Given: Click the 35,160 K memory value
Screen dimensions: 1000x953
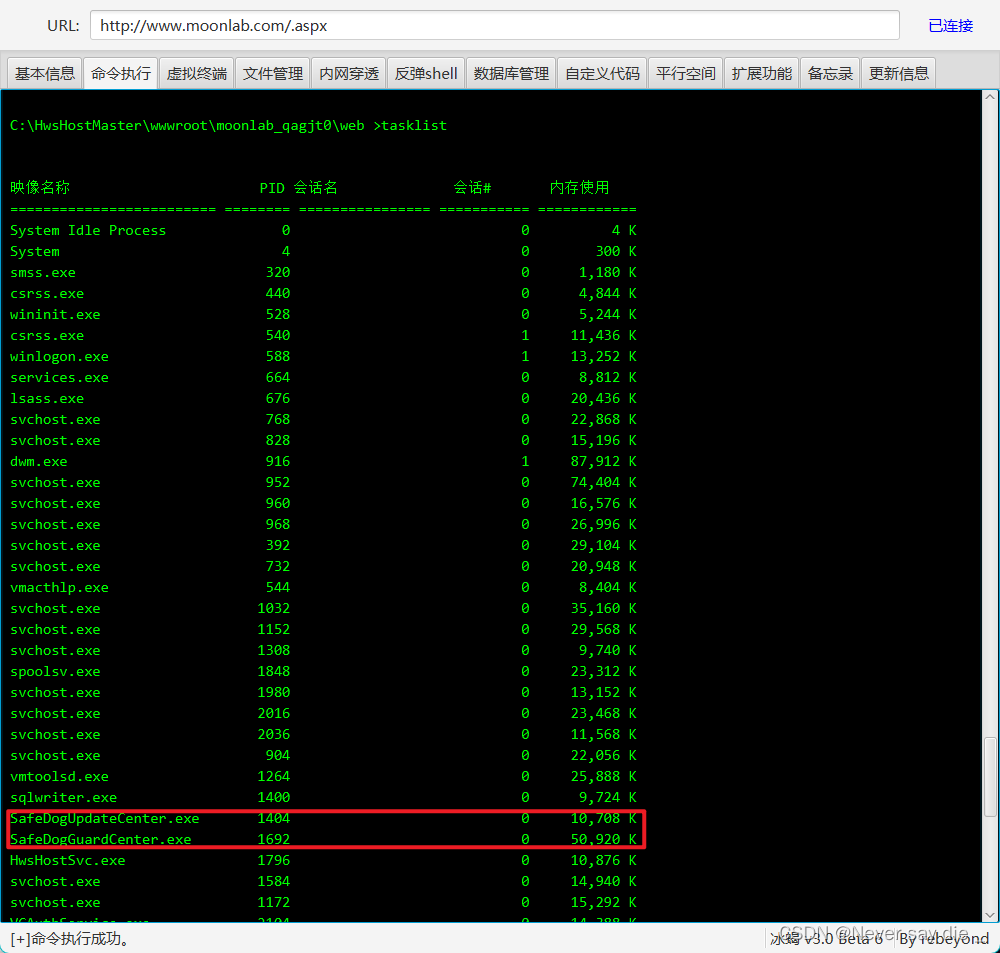Looking at the screenshot, I should (603, 609).
